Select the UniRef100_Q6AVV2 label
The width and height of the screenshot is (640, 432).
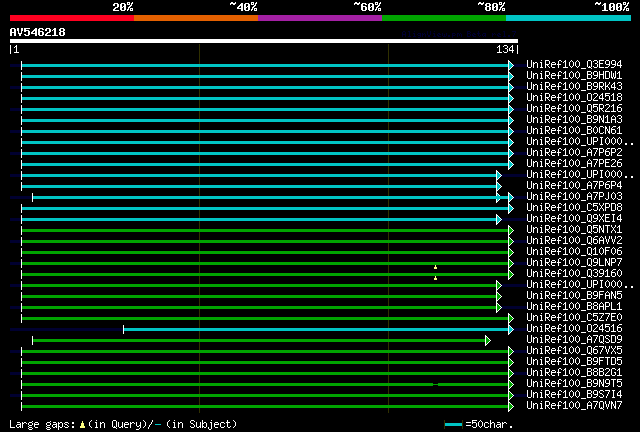[x=574, y=240]
